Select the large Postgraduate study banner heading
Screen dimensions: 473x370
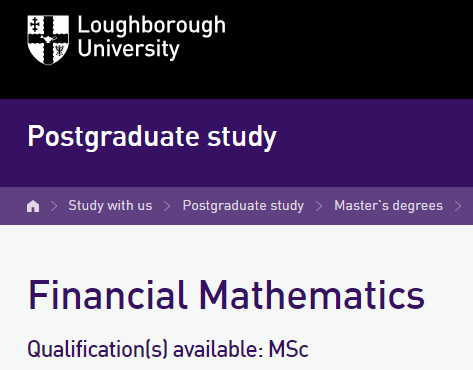coord(152,137)
